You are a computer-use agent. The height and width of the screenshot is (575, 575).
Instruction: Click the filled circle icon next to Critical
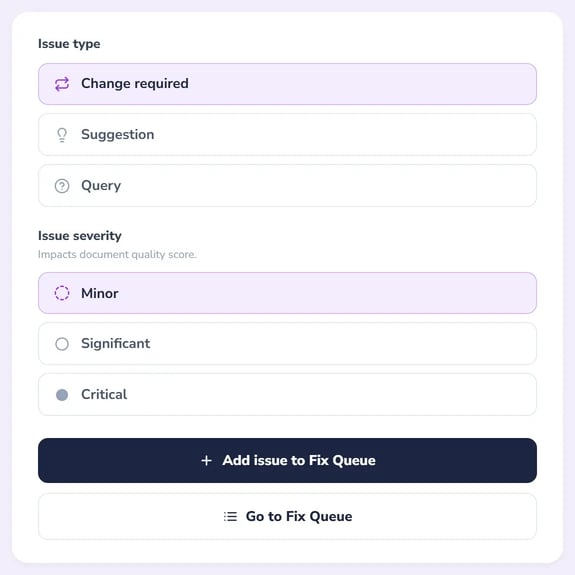pyautogui.click(x=62, y=395)
